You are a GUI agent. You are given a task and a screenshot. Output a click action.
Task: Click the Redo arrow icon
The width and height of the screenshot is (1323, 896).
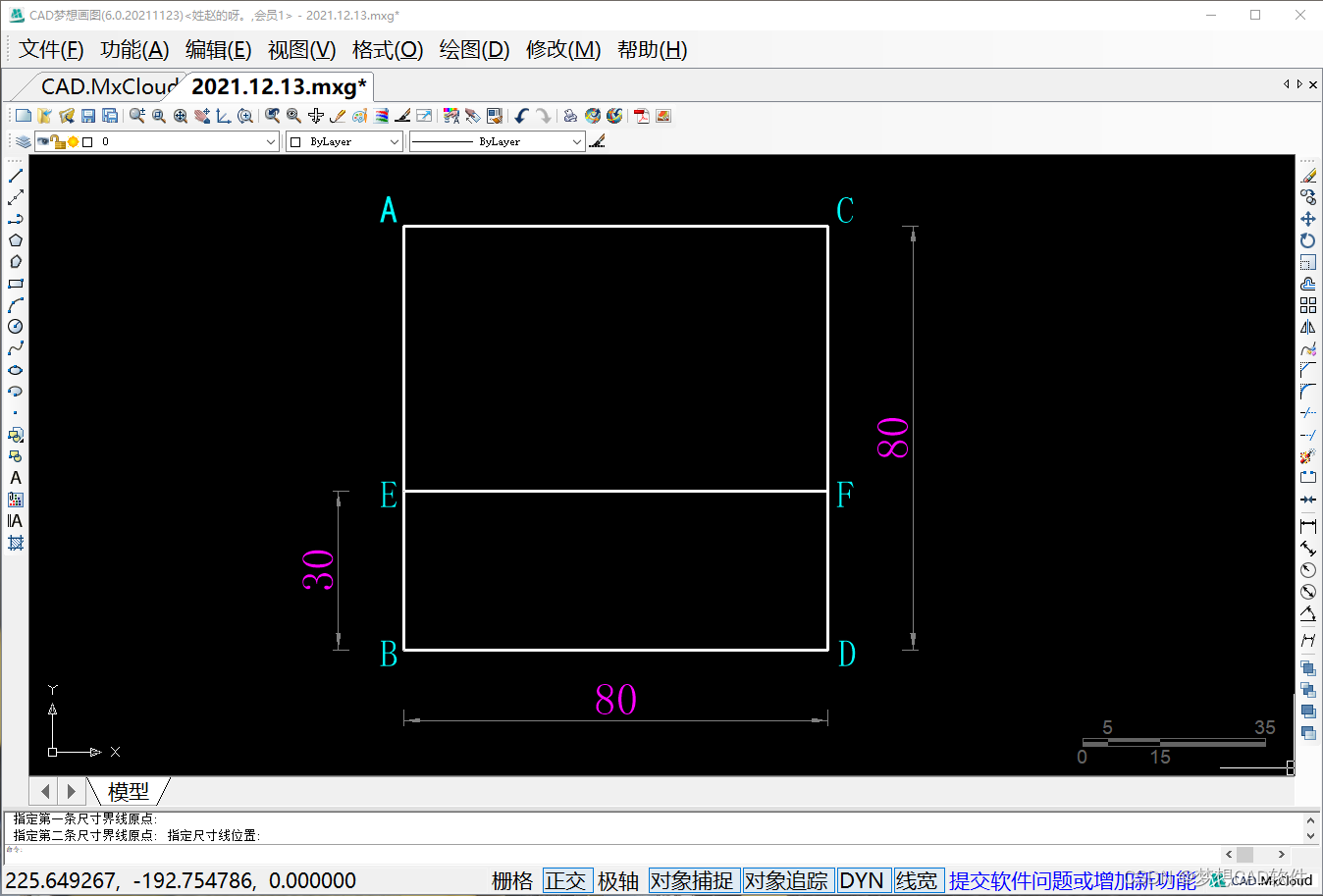coord(544,116)
